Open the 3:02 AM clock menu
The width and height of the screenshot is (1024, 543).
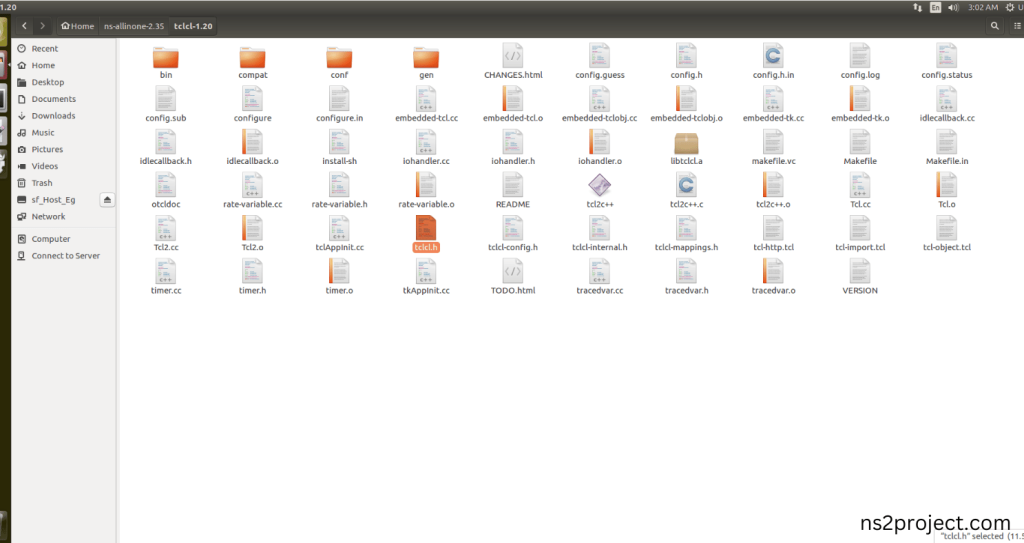click(x=983, y=7)
